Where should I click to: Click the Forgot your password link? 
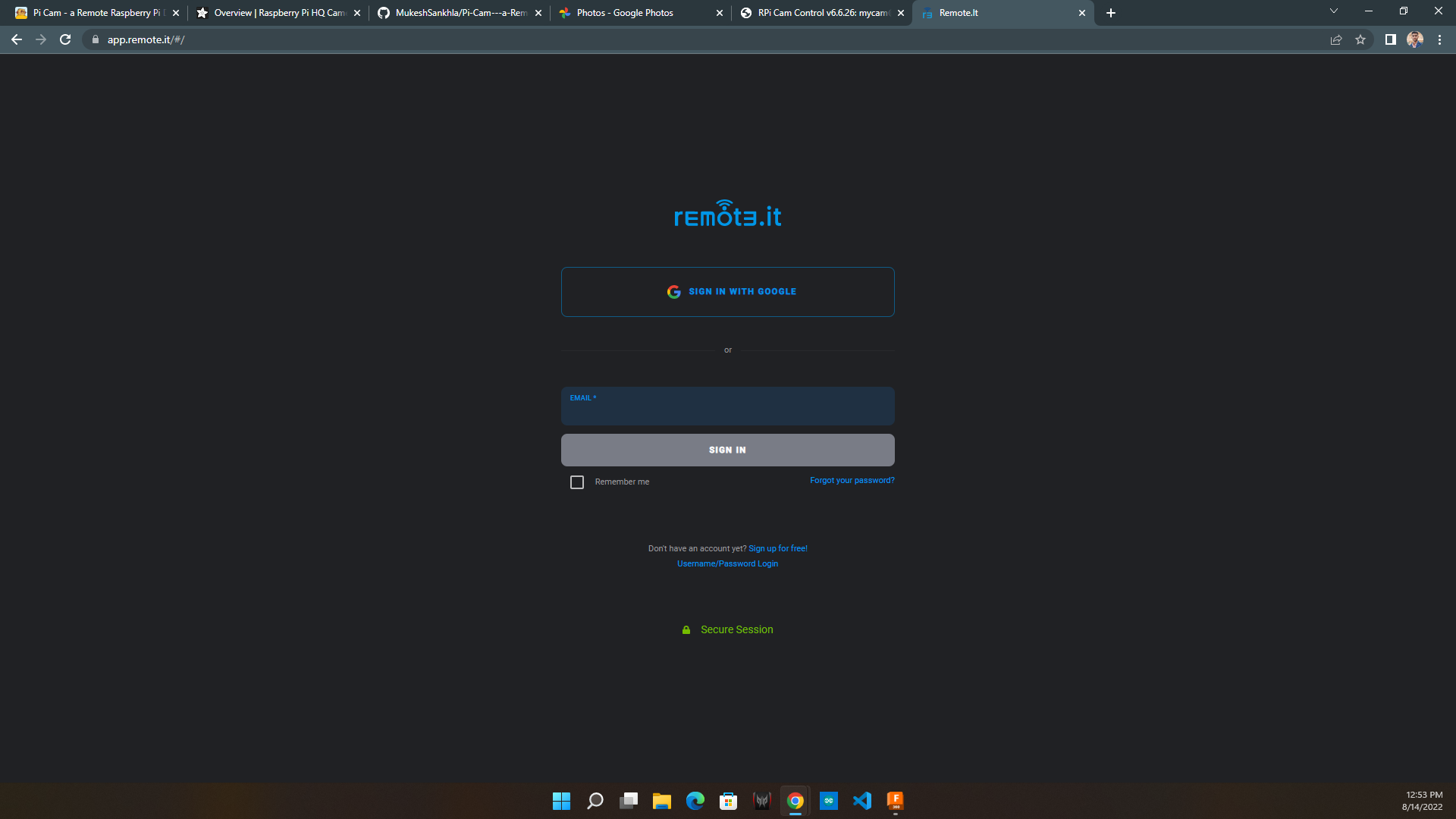[x=852, y=481]
